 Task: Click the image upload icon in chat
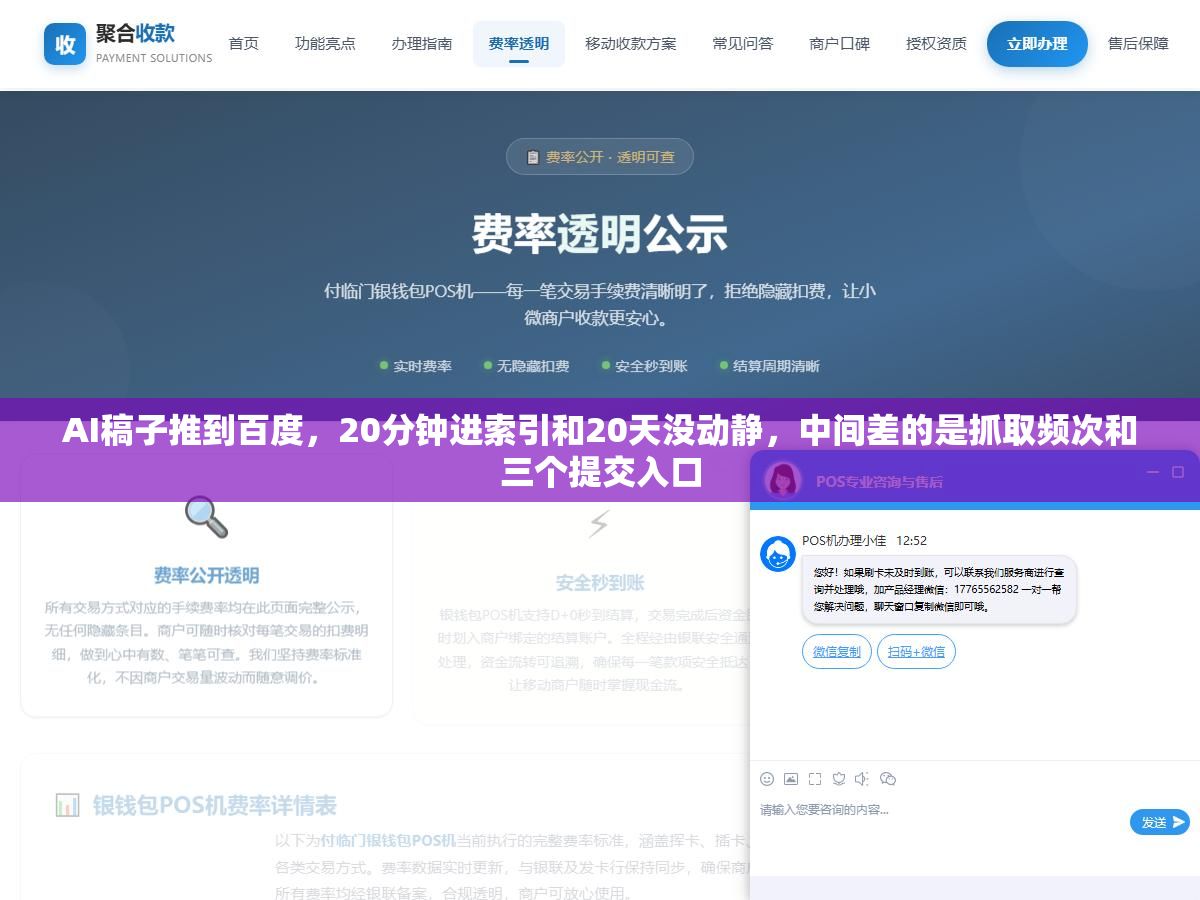click(x=791, y=779)
